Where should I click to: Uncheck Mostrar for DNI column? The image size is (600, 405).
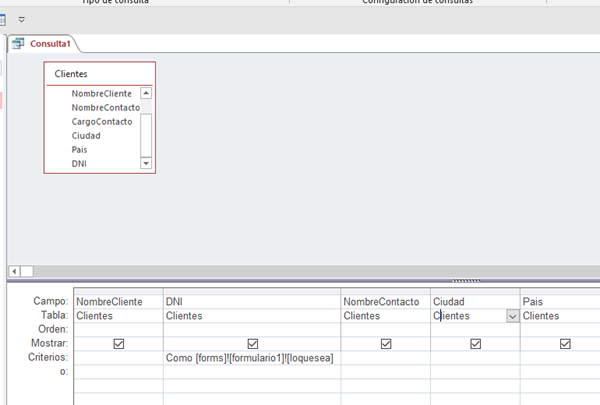coord(253,344)
